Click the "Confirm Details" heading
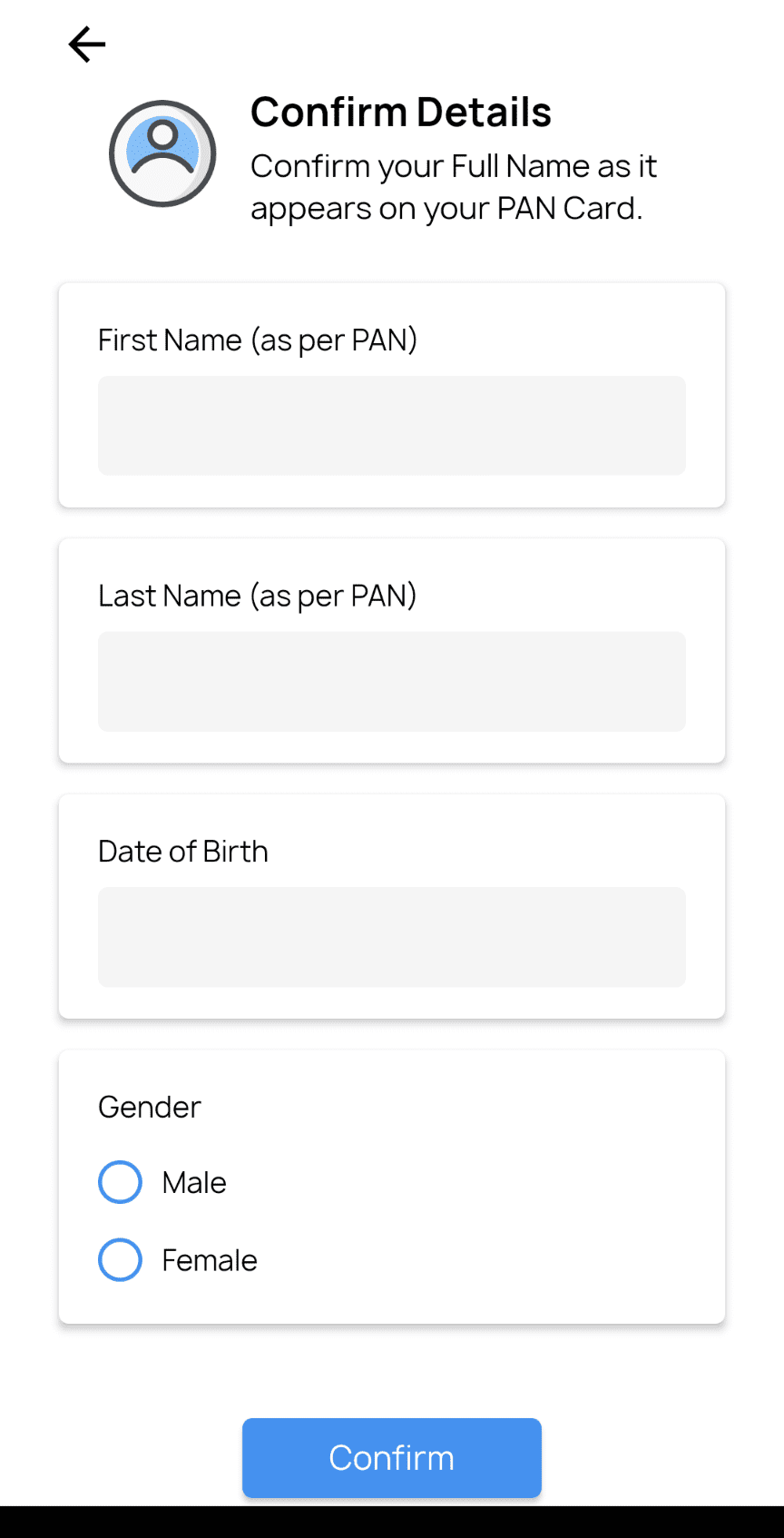This screenshot has width=784, height=1538. pos(401,113)
